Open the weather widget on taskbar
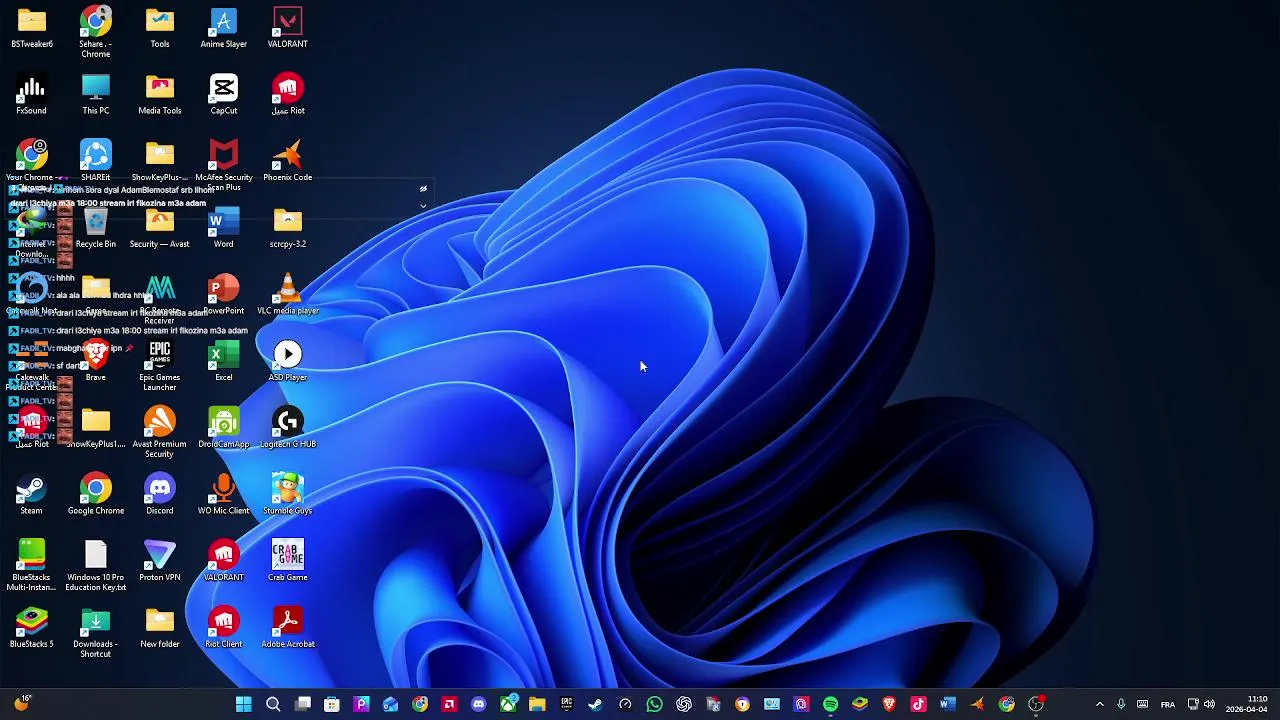The width and height of the screenshot is (1280, 720). (x=21, y=704)
